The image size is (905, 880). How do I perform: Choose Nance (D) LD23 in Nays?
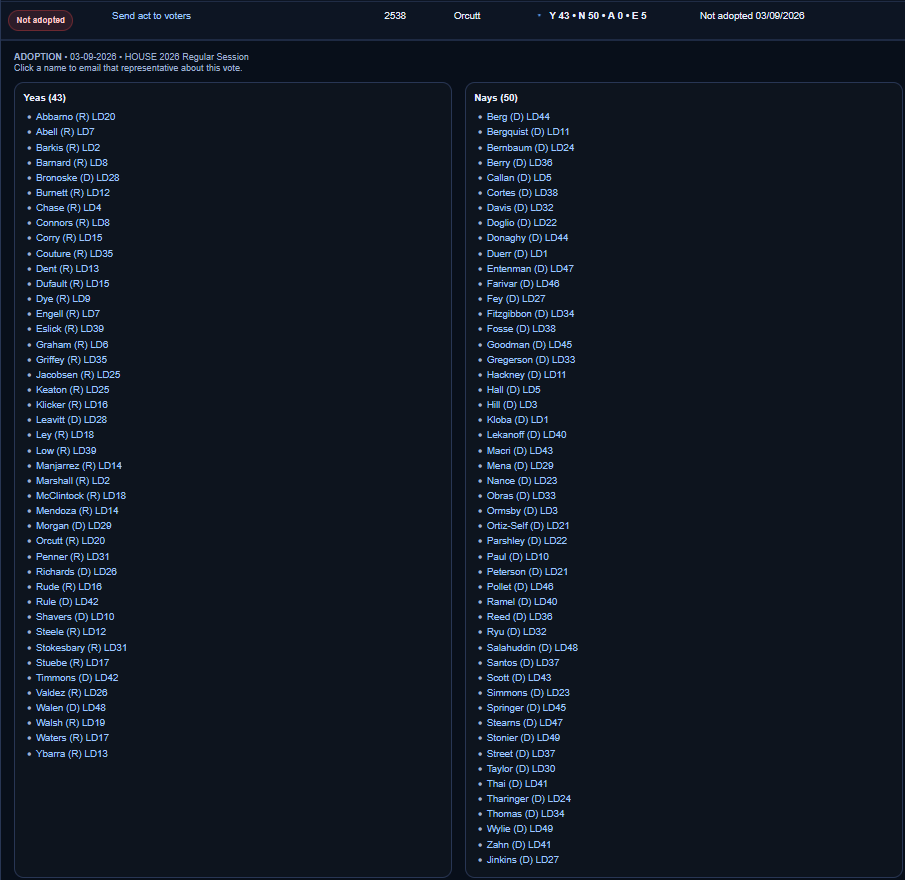522,481
